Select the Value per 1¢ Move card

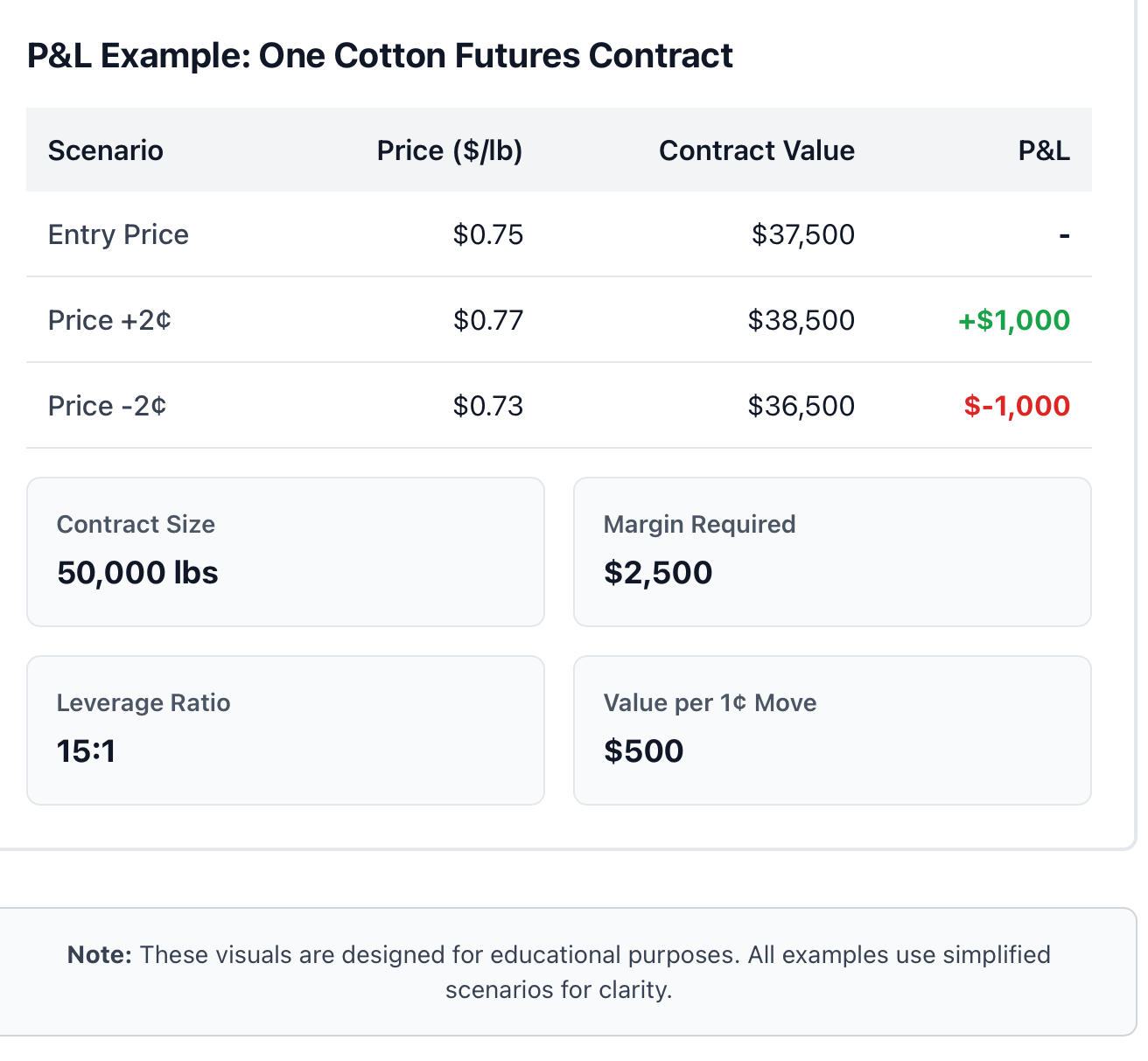(832, 730)
